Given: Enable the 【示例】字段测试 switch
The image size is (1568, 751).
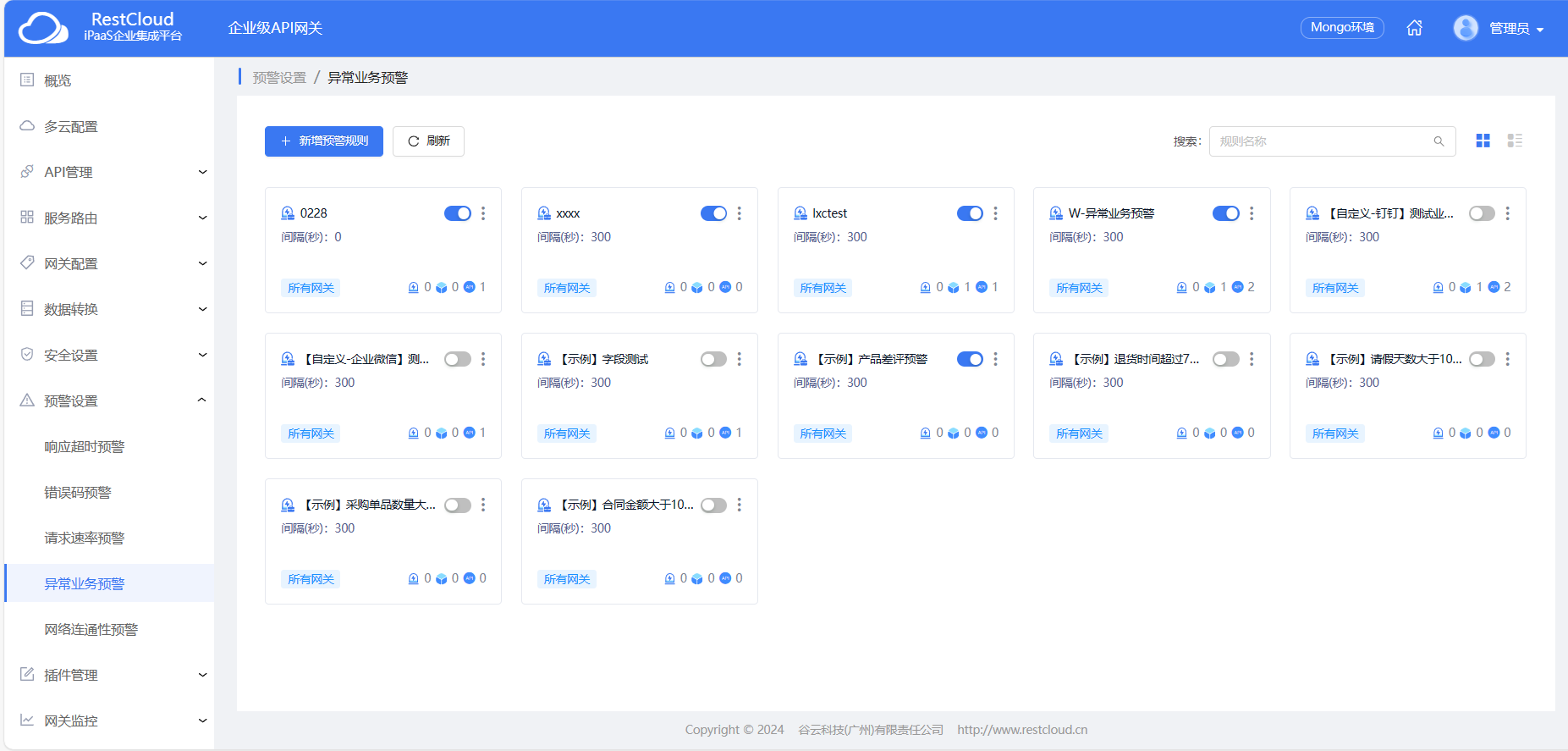Looking at the screenshot, I should 713,359.
